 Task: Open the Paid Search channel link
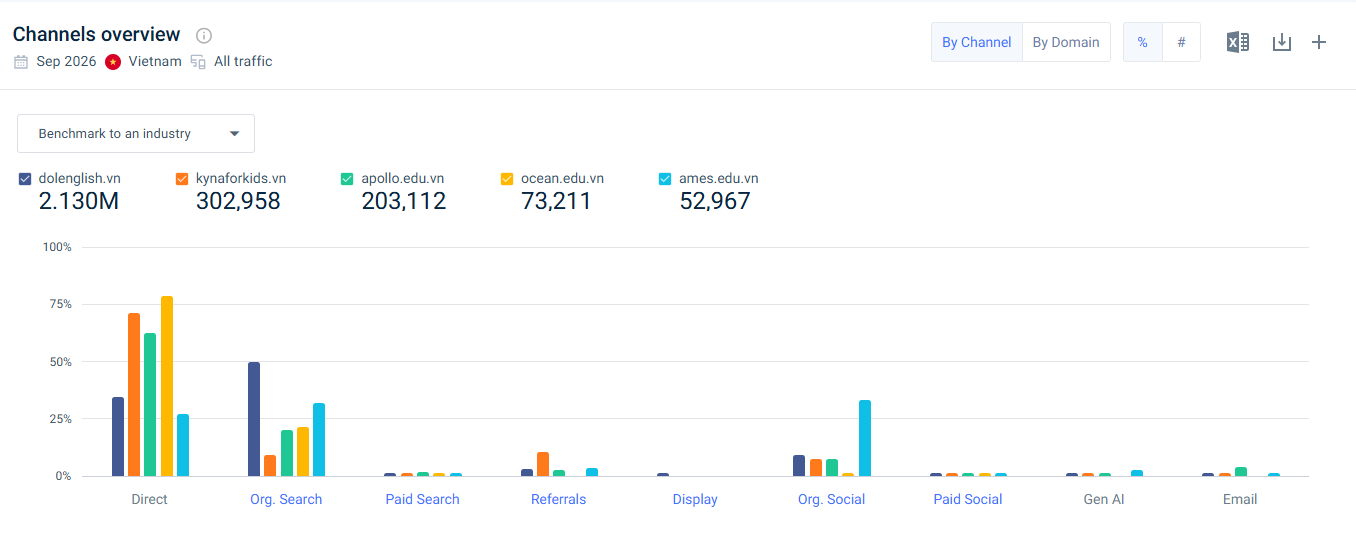click(x=422, y=499)
